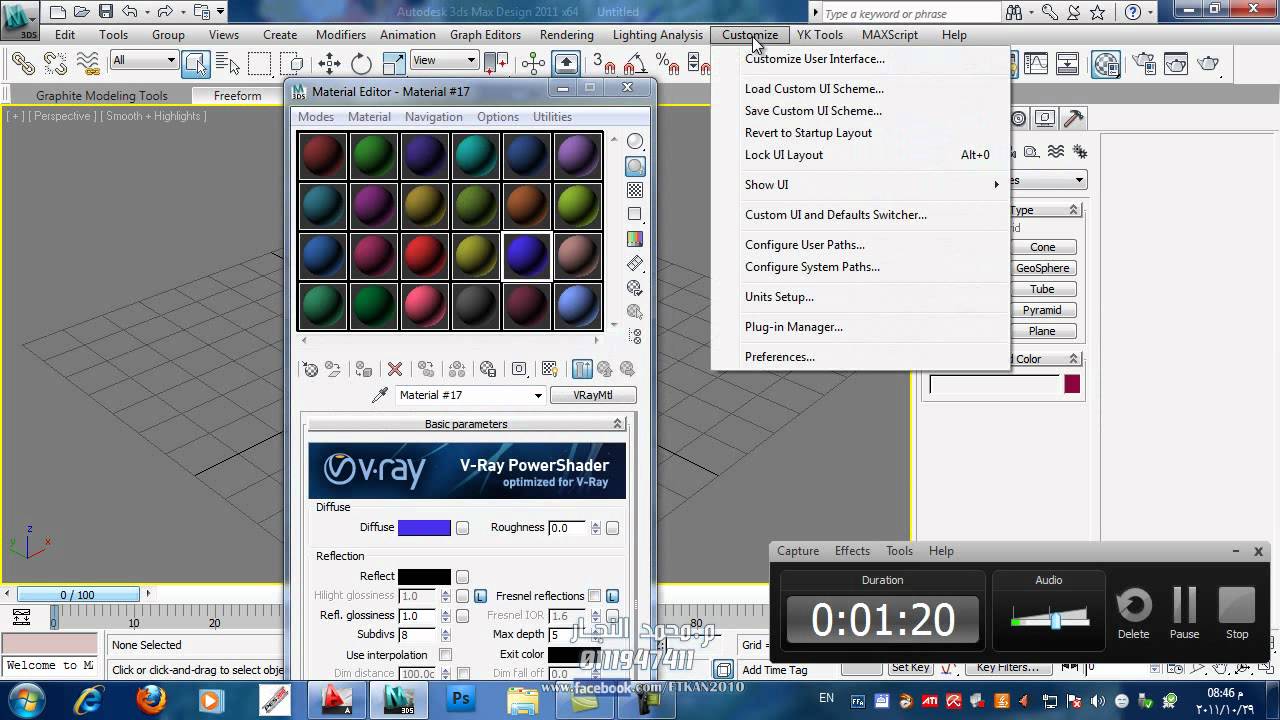The width and height of the screenshot is (1280, 720).
Task: Choose the Select and Rotate tool
Action: pyautogui.click(x=361, y=63)
